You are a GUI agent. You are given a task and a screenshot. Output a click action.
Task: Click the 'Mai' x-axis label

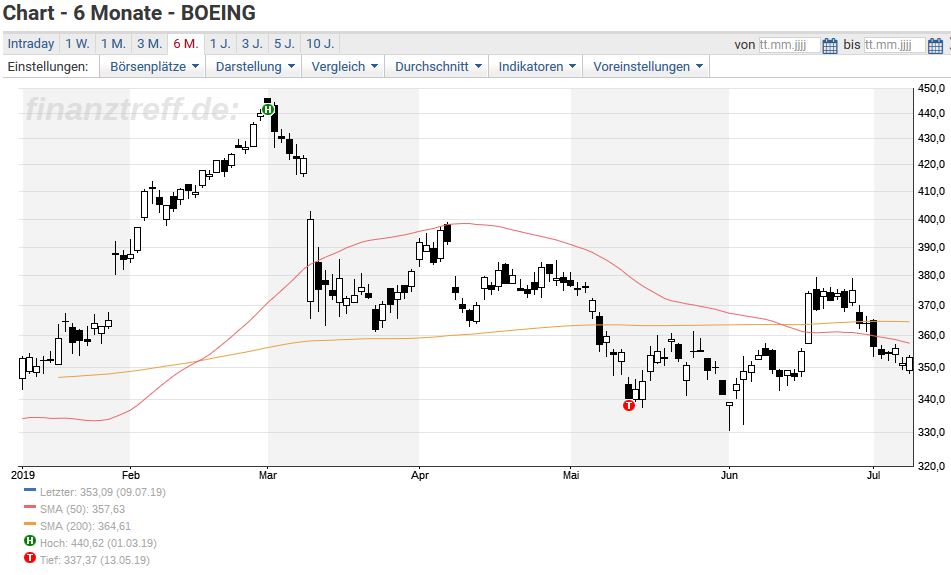[x=571, y=475]
